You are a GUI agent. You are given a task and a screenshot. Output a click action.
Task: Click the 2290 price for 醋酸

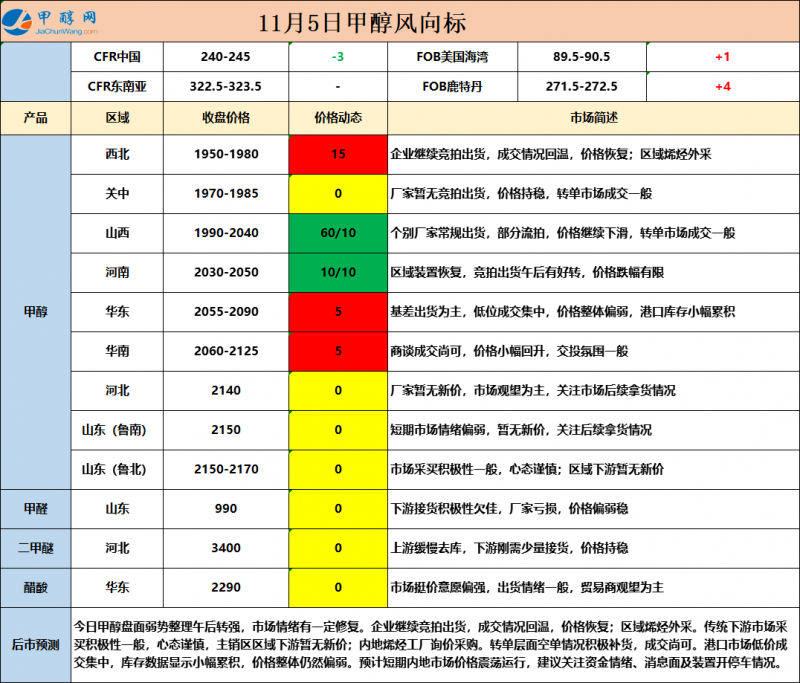pos(226,587)
